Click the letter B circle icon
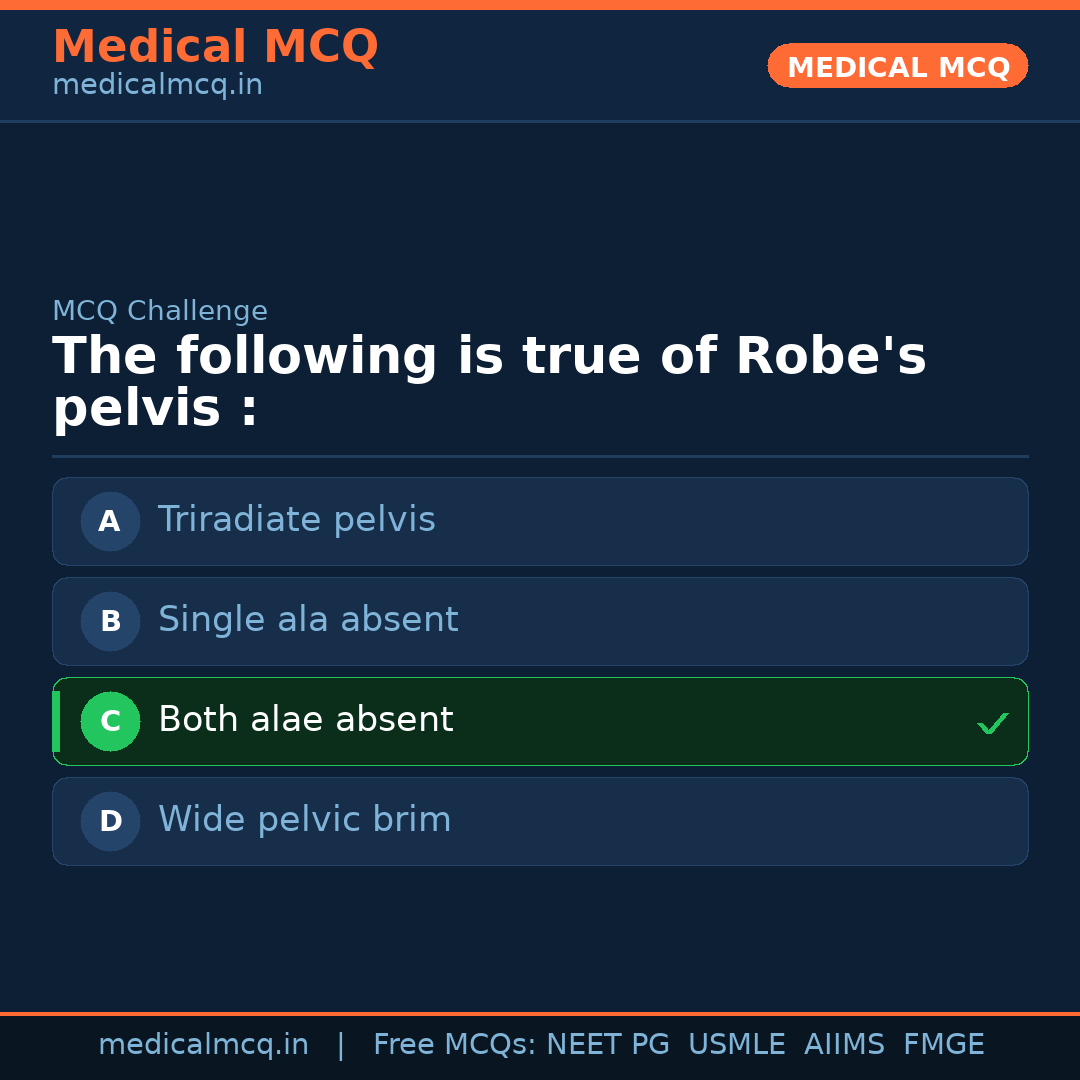 (x=110, y=621)
